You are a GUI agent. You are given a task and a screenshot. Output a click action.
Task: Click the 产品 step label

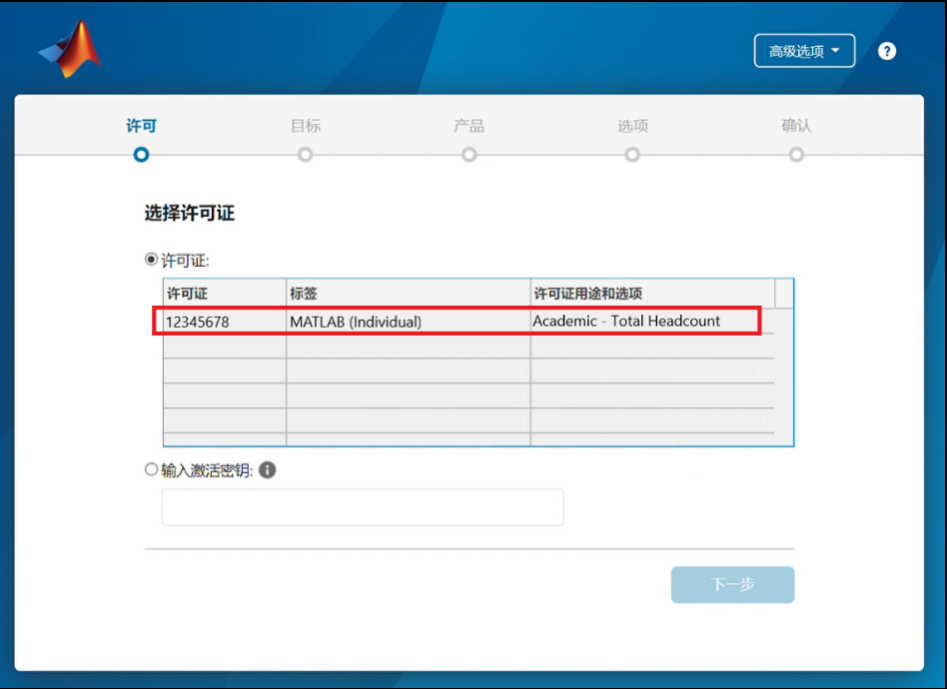tap(469, 126)
